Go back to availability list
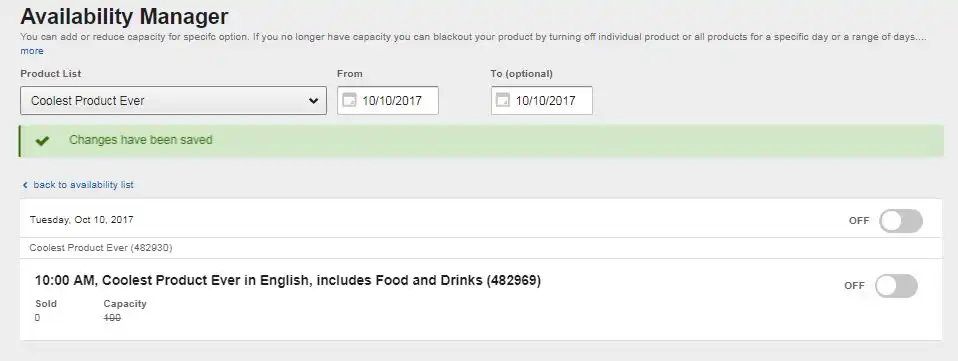Screen dimensions: 958x361 83,184
